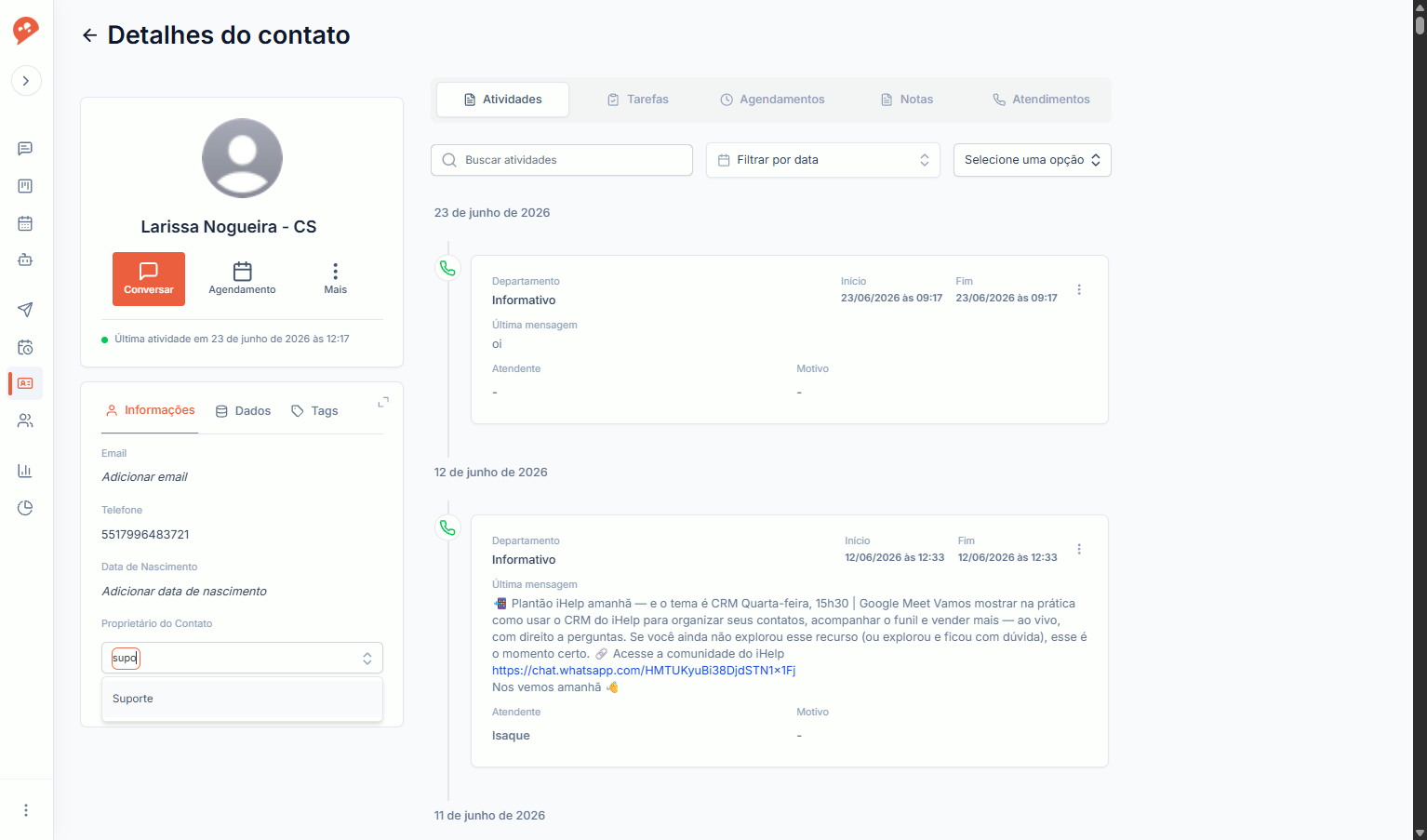Image resolution: width=1427 pixels, height=840 pixels.
Task: Switch to the Tarefas tab
Action: pos(638,100)
